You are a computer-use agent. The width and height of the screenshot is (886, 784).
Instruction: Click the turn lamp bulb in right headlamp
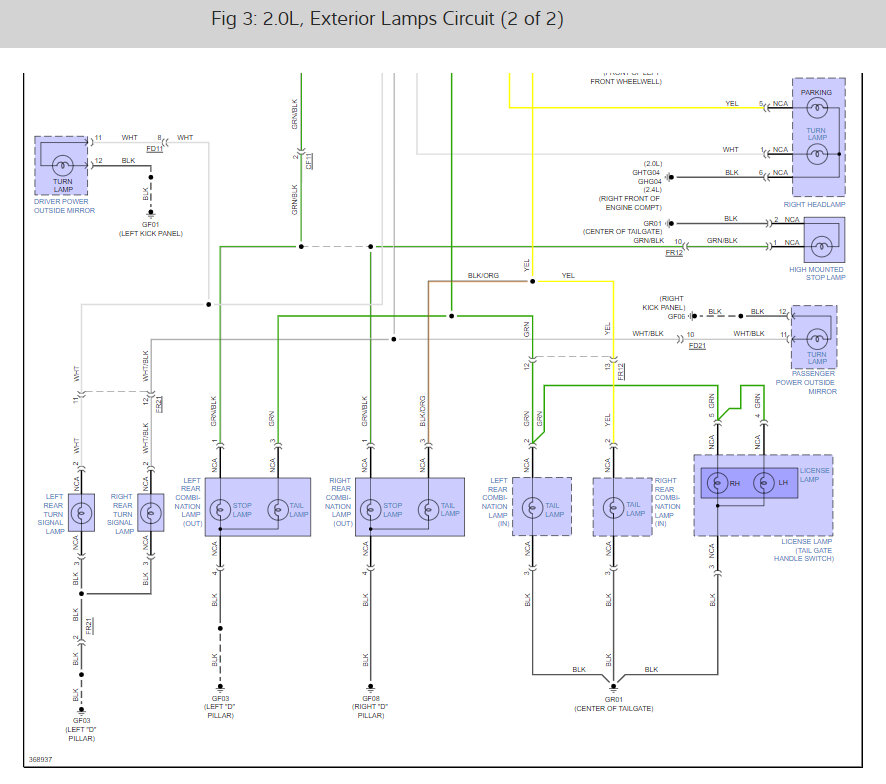pyautogui.click(x=817, y=154)
